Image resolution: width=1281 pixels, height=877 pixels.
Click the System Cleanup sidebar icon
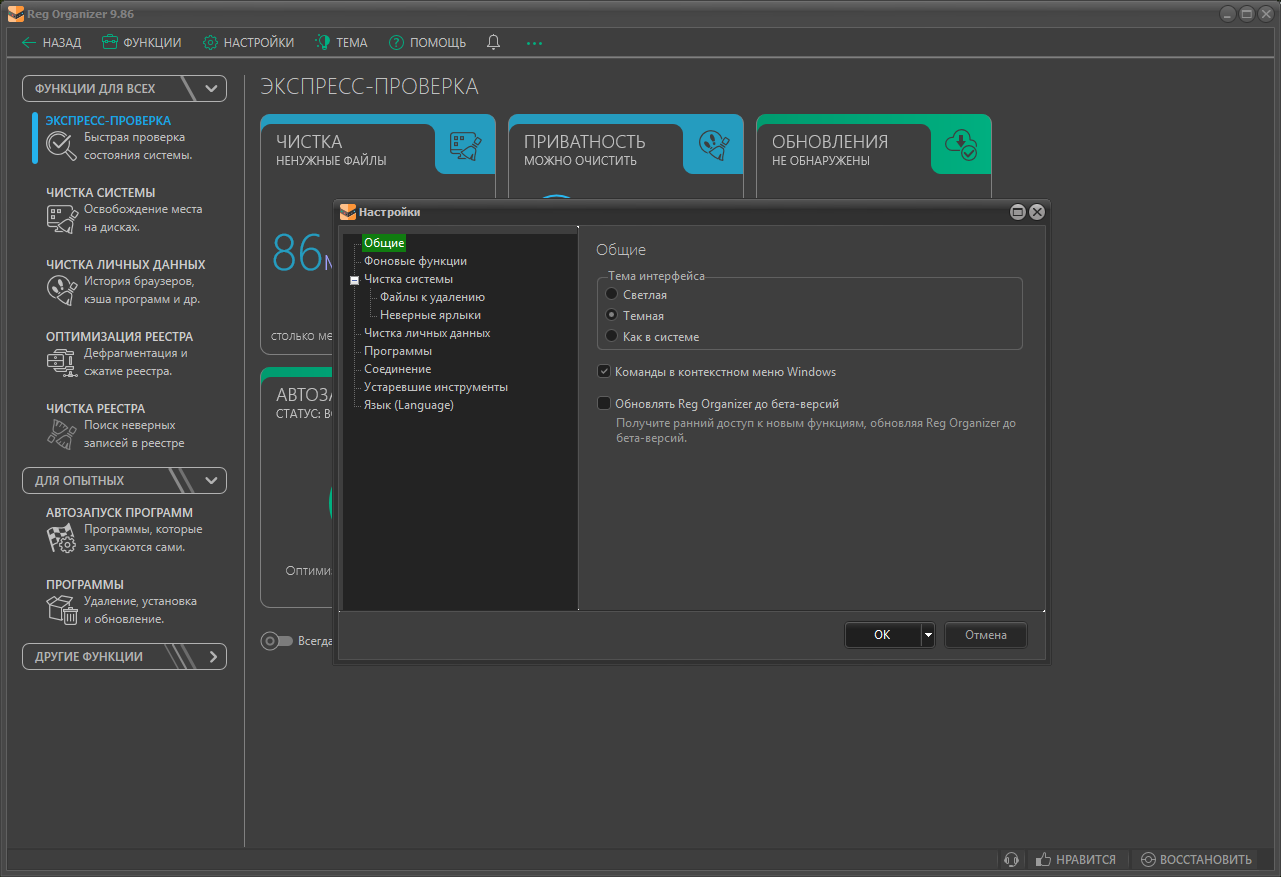[x=61, y=218]
